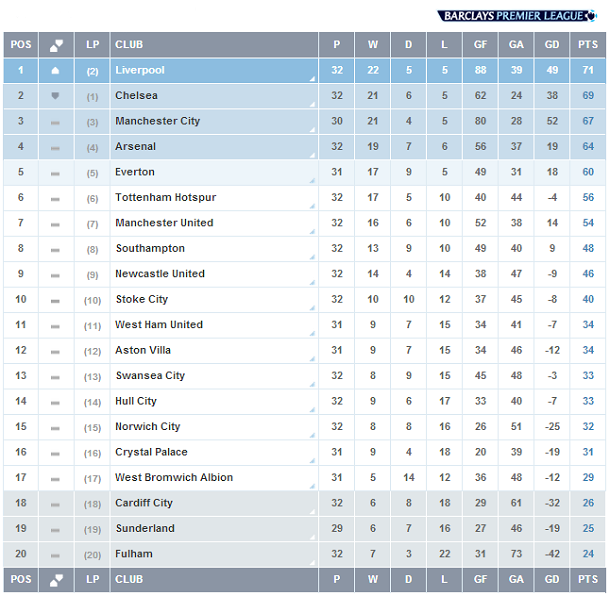This screenshot has height=596, width=610.
Task: Click Chelsea's downward movement arrow icon
Action: coord(55,96)
